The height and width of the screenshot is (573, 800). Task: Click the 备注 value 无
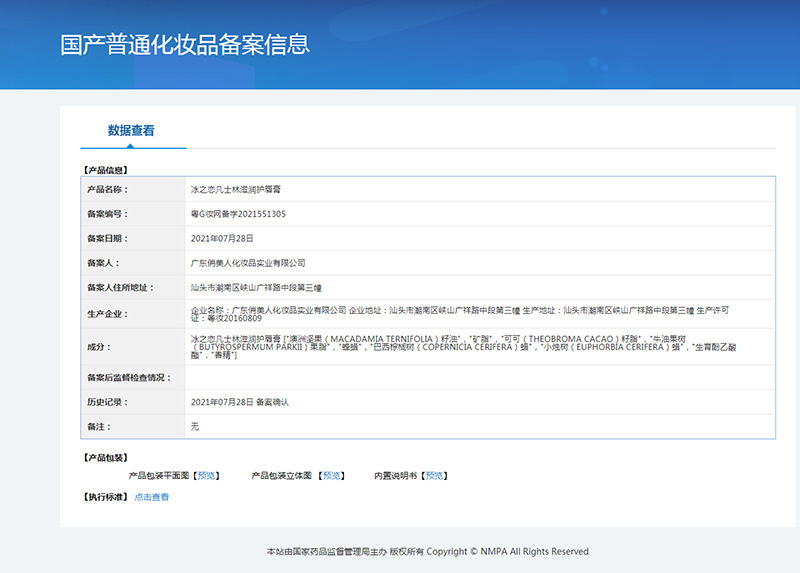(x=195, y=426)
